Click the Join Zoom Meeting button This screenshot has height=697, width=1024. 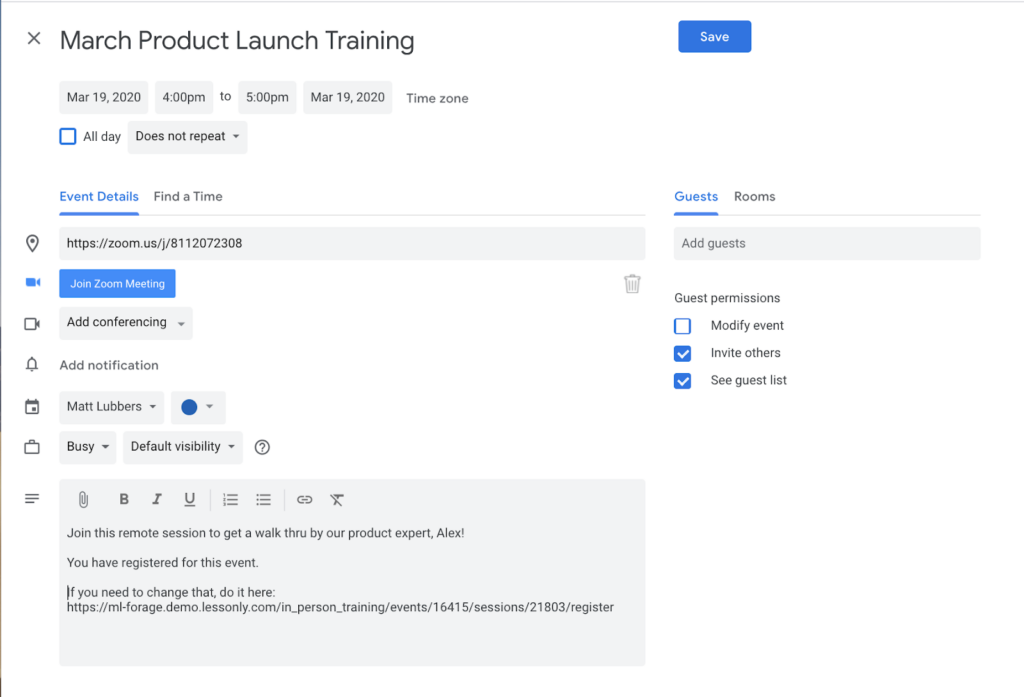pyautogui.click(x=118, y=284)
